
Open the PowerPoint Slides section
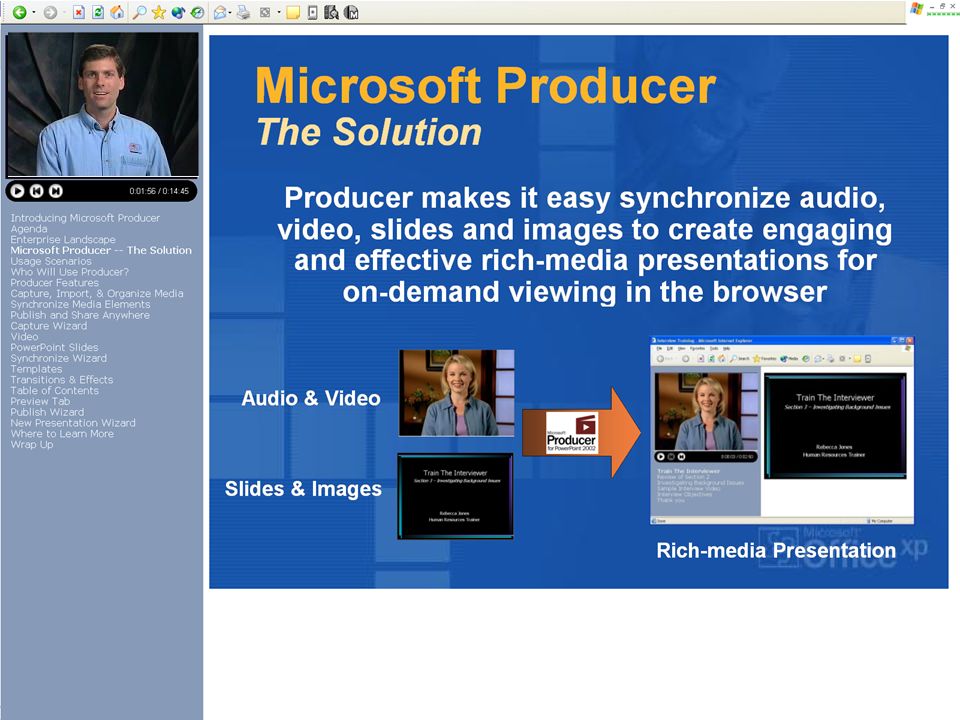pos(54,347)
